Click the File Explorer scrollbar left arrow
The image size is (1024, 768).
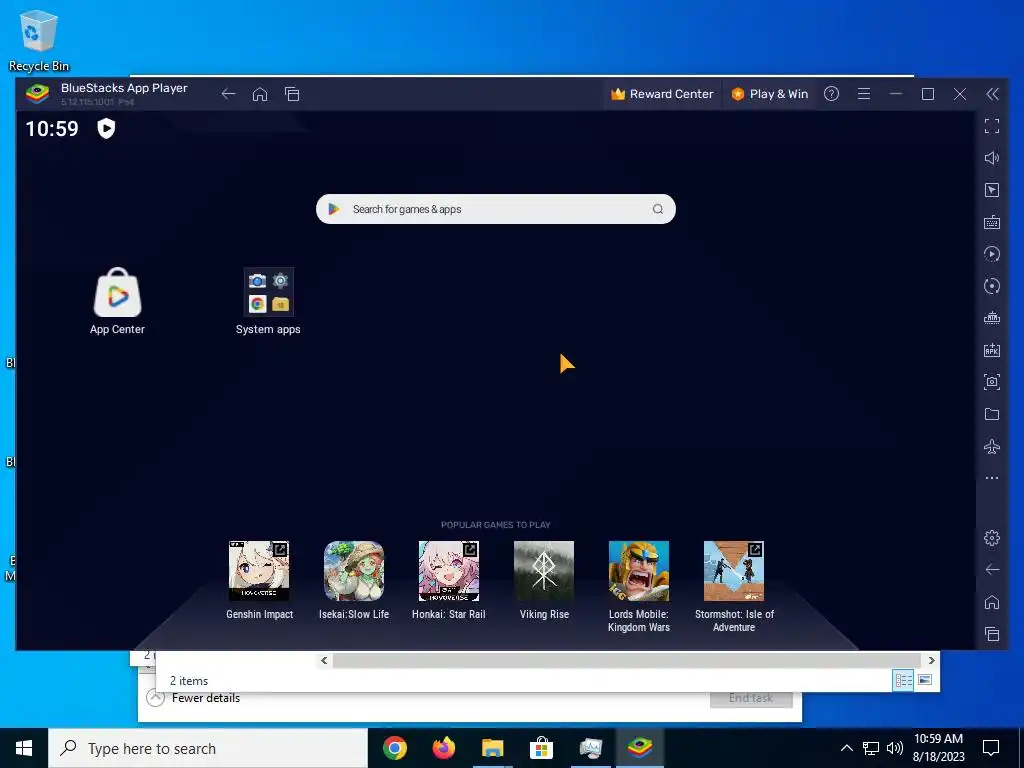click(x=324, y=660)
